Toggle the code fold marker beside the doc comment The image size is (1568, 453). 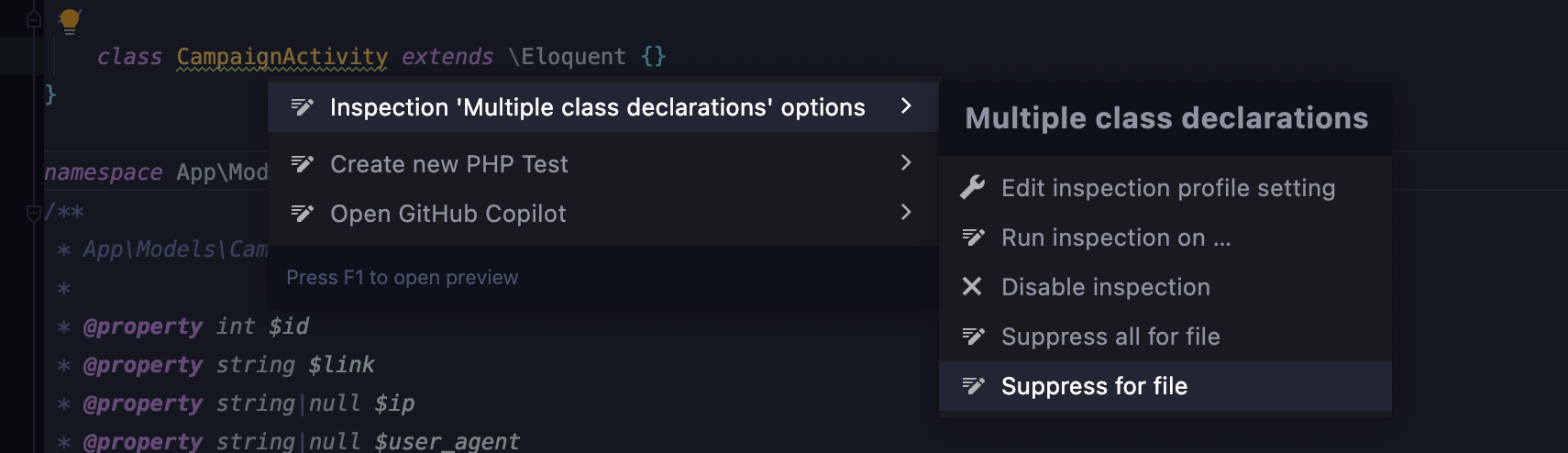pos(34,213)
